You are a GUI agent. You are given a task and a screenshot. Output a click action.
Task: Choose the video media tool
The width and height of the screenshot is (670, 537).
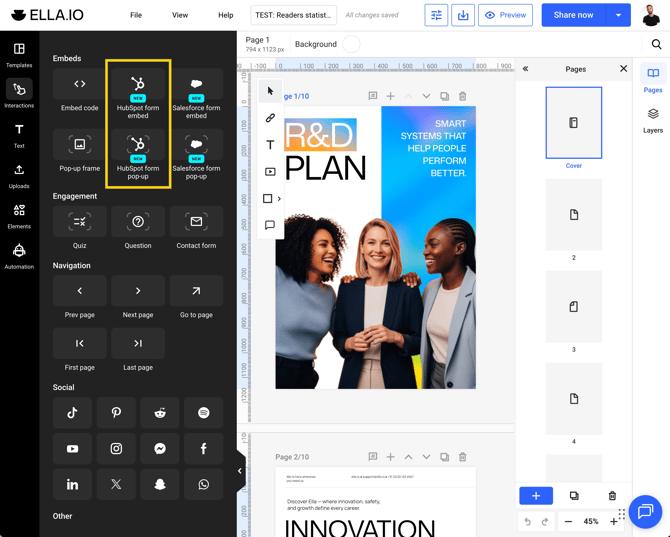click(270, 172)
